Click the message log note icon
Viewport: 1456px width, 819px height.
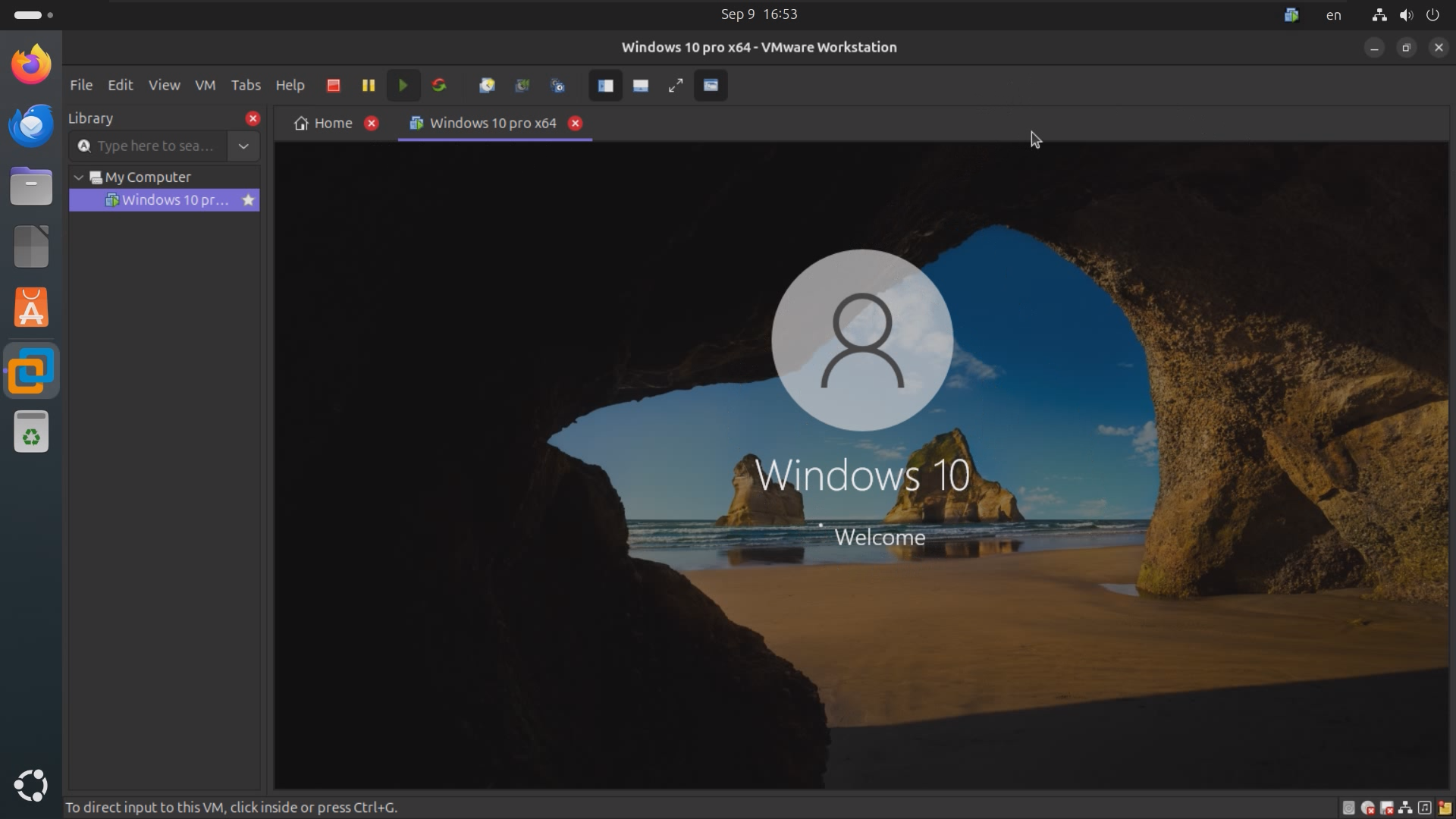click(1444, 808)
